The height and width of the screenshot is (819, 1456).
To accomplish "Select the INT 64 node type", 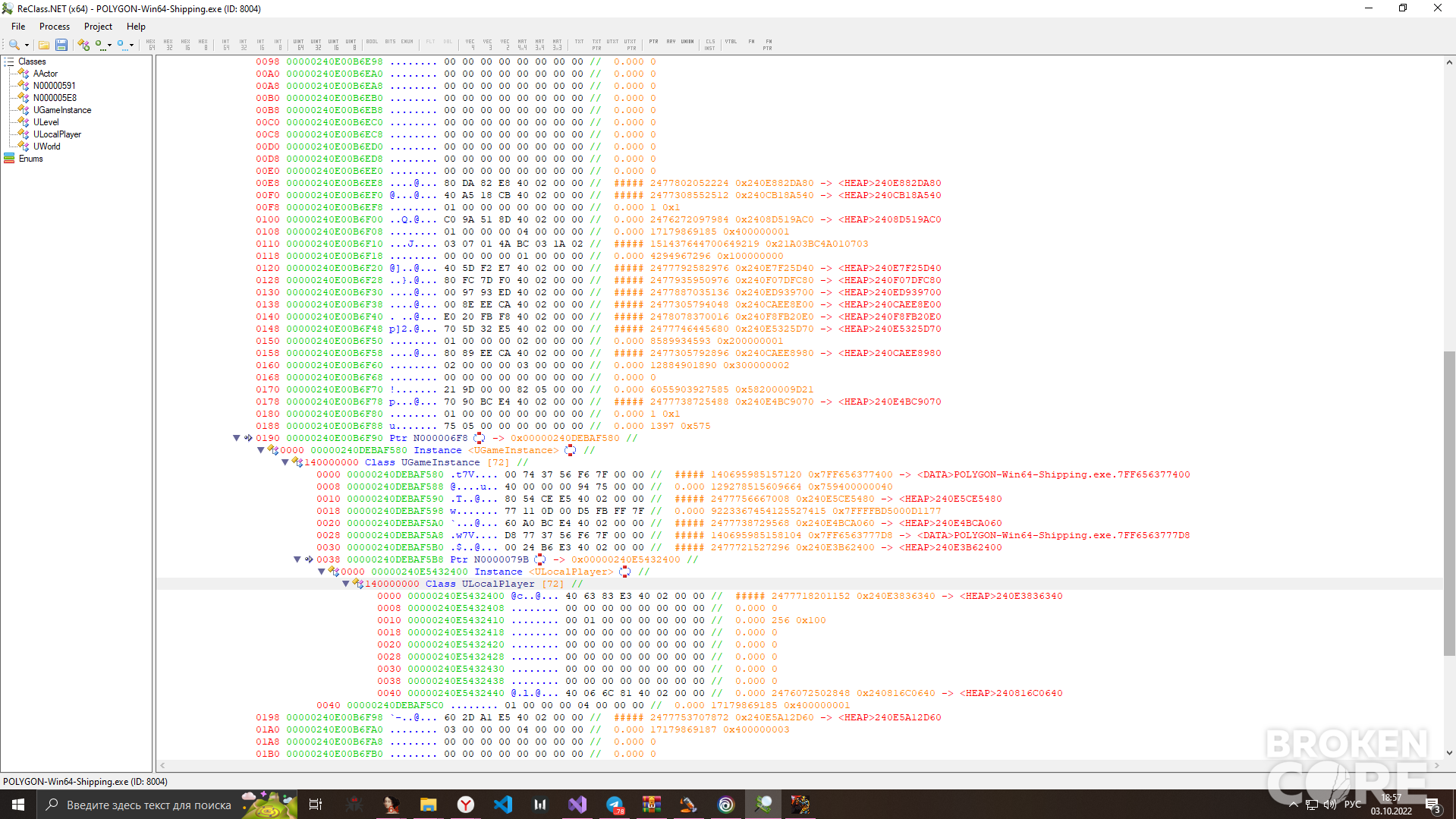I will [x=226, y=46].
